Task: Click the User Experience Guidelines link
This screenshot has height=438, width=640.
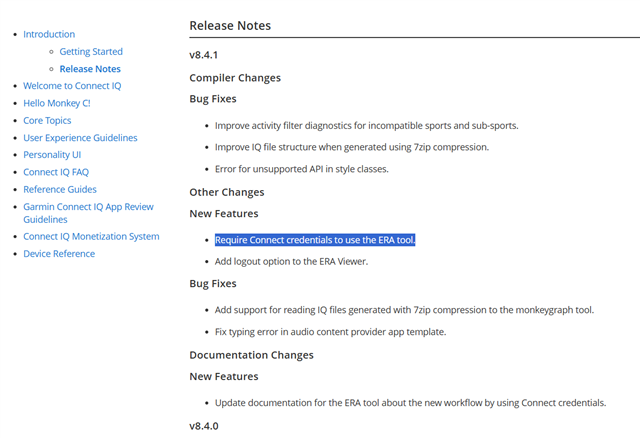Action: pos(80,138)
